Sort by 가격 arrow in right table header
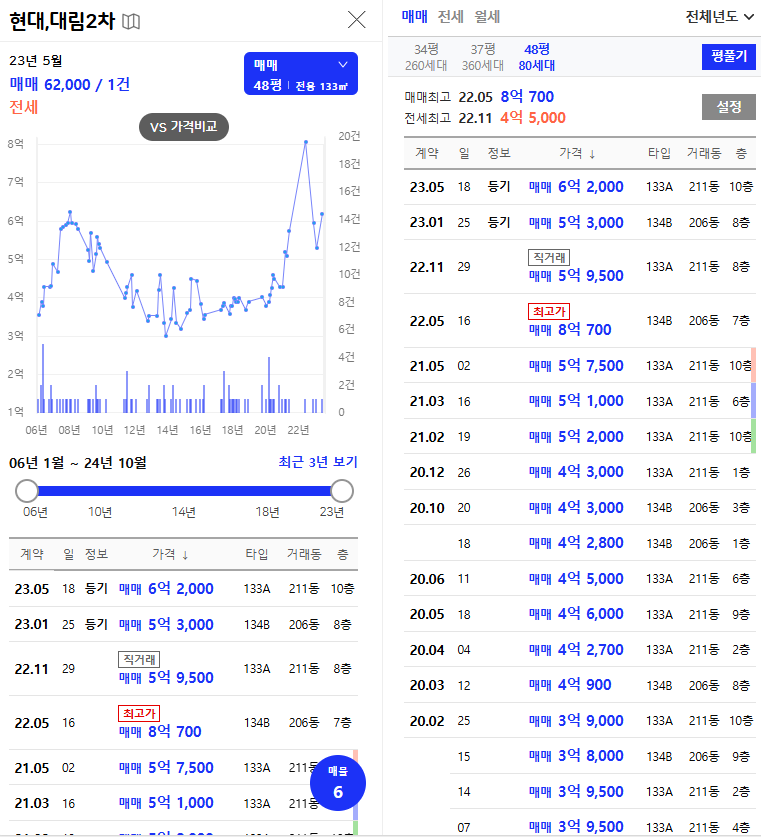 592,154
